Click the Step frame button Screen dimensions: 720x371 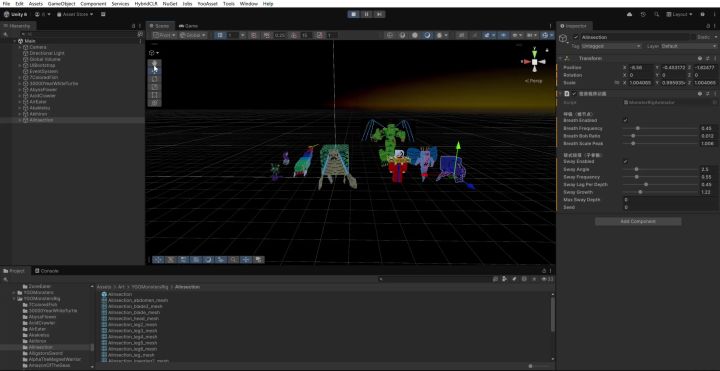(x=379, y=14)
